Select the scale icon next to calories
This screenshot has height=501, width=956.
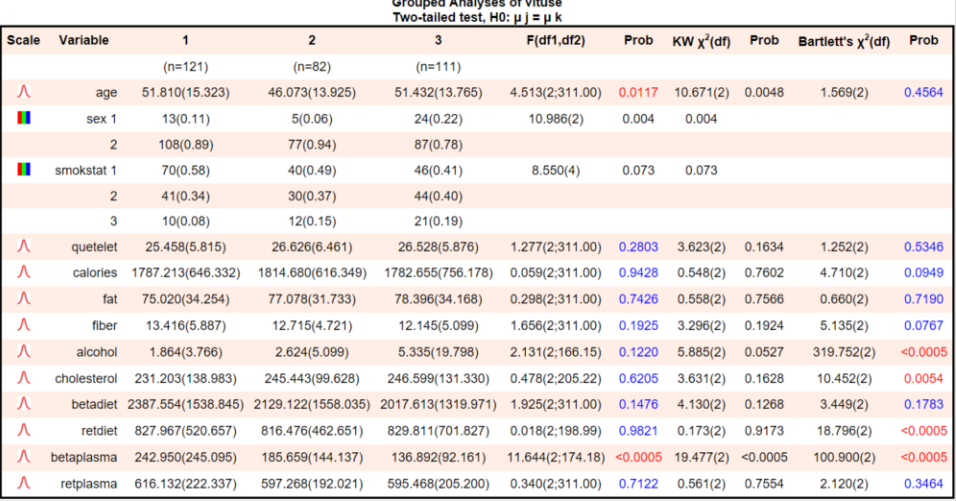pyautogui.click(x=24, y=272)
